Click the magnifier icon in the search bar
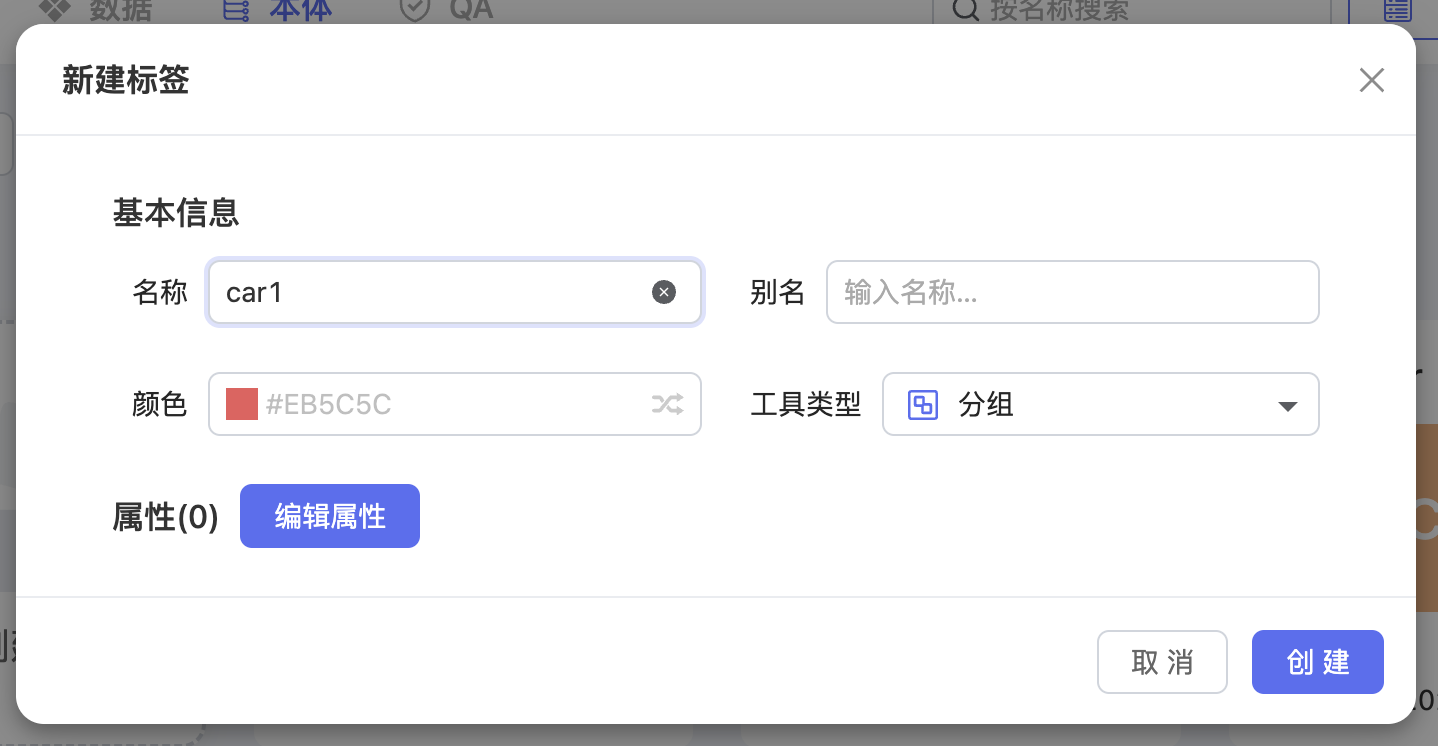This screenshot has width=1438, height=746. pos(965,10)
